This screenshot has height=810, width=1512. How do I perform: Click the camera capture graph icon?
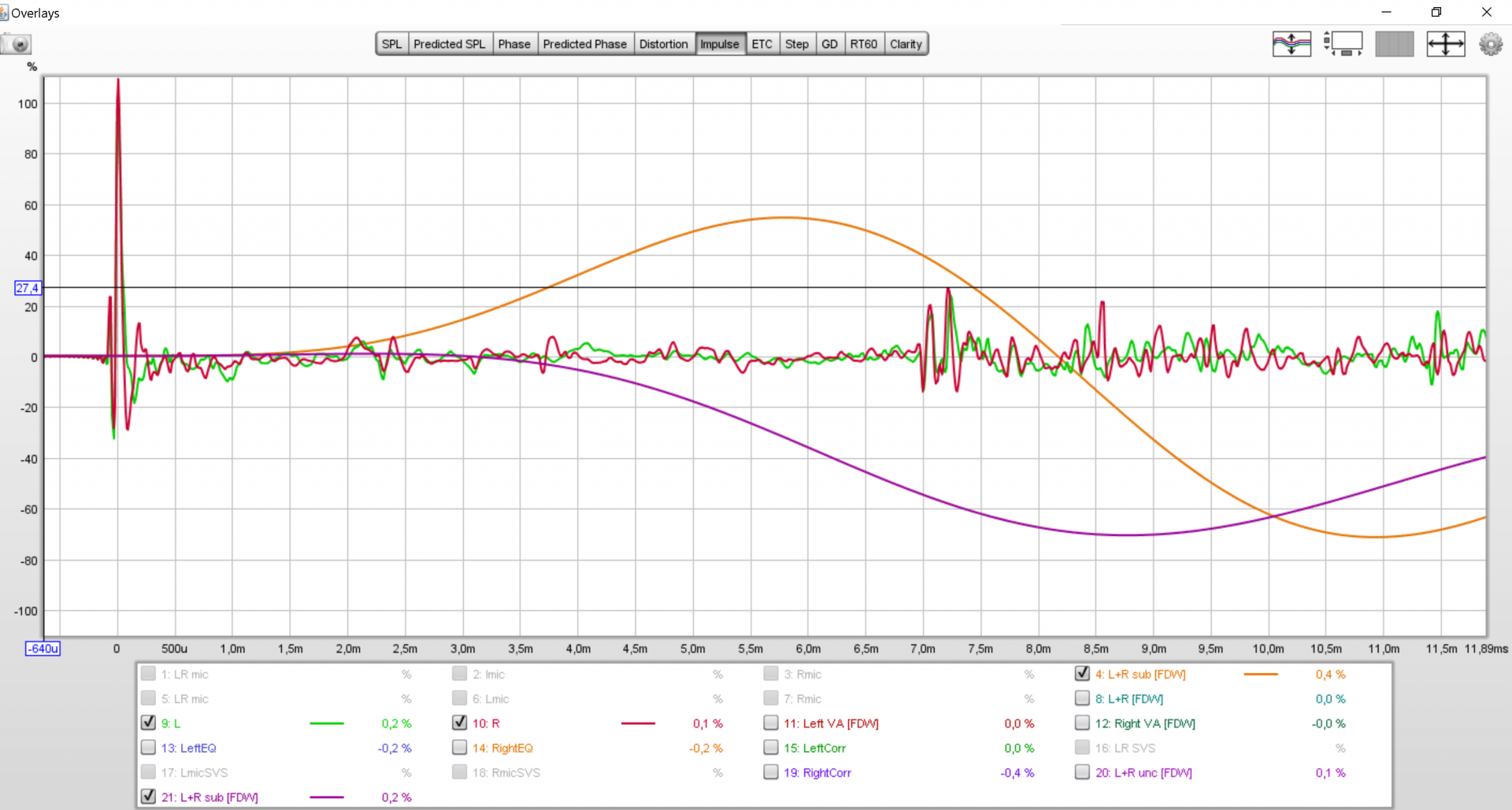17,44
